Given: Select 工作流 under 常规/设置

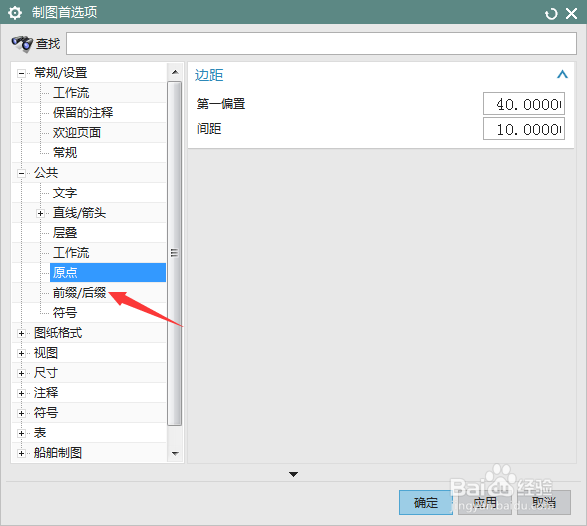Looking at the screenshot, I should pos(71,93).
